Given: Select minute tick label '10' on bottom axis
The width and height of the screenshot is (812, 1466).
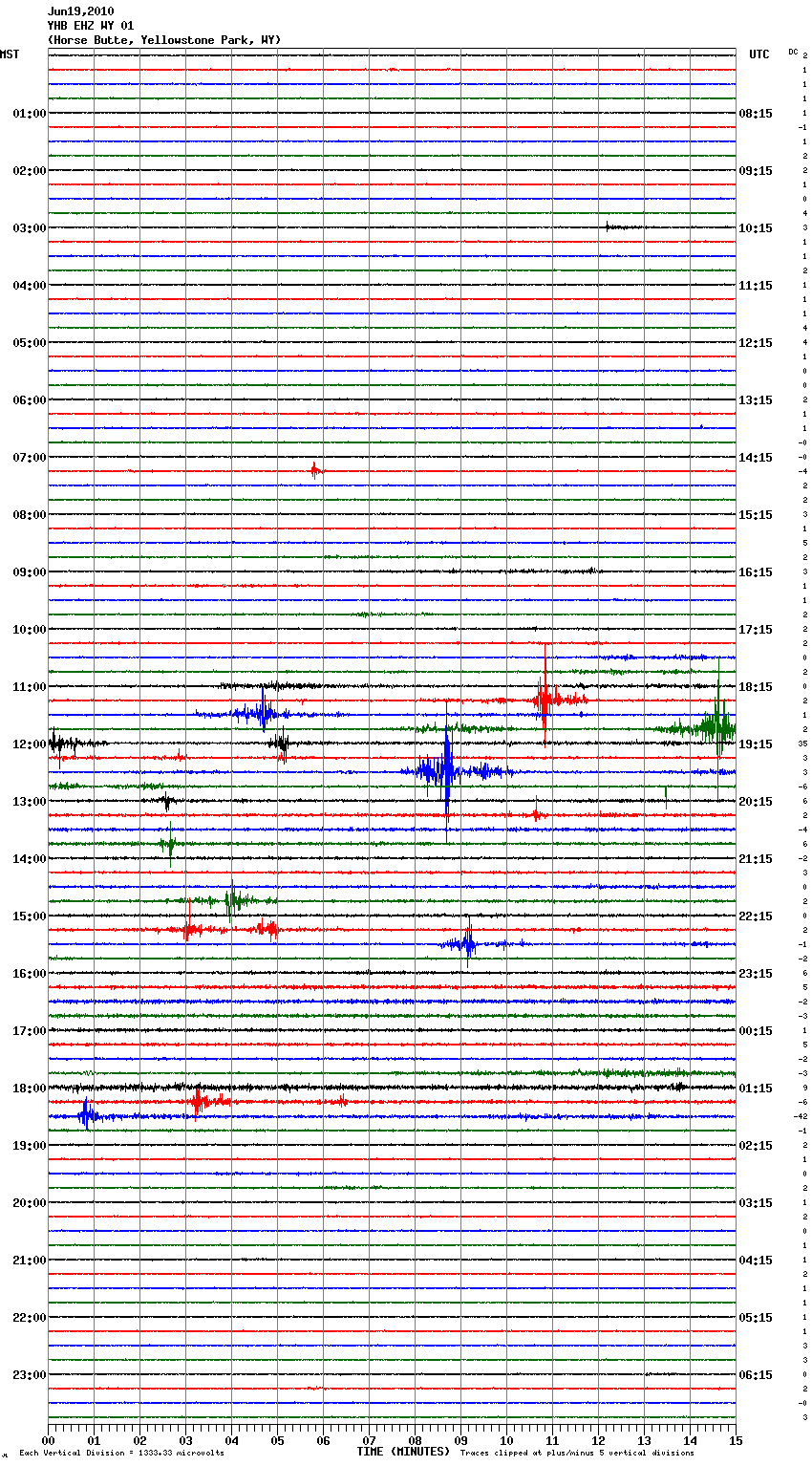Looking at the screenshot, I should click(507, 1441).
